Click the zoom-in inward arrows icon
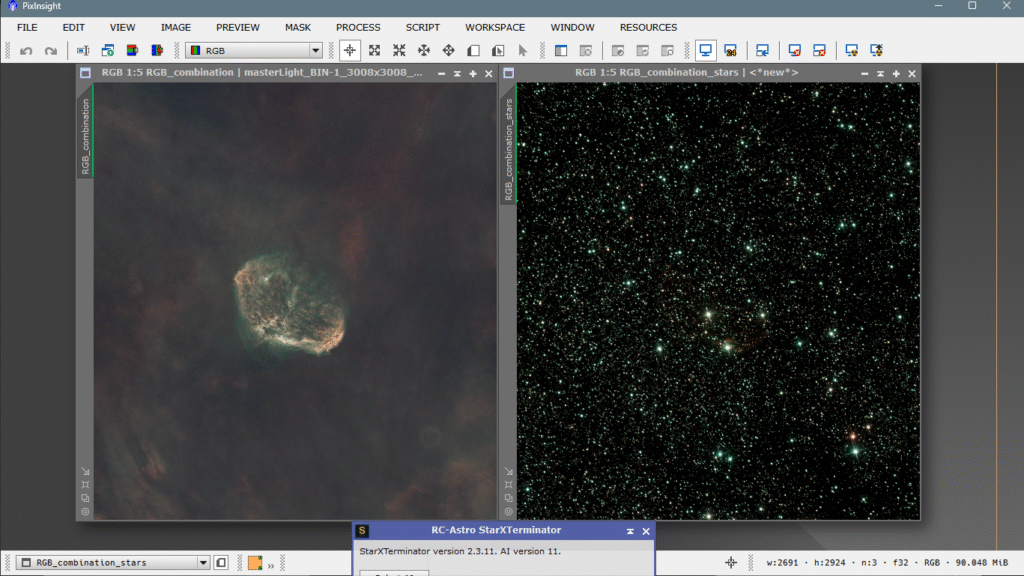This screenshot has width=1024, height=576. point(399,50)
